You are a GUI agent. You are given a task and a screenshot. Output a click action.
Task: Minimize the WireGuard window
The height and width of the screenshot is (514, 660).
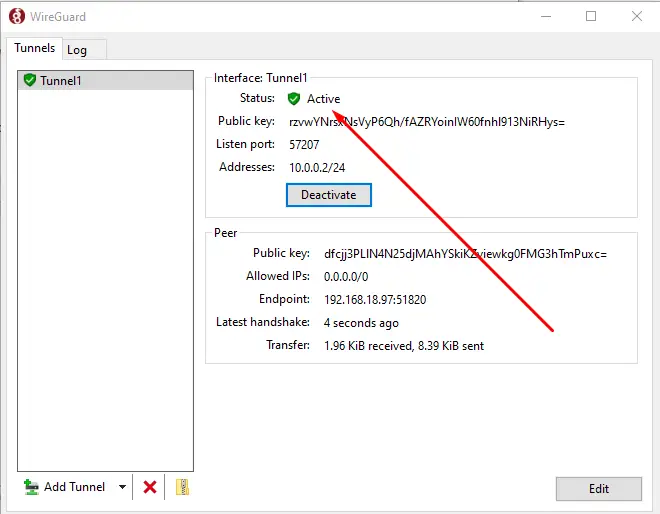(545, 16)
